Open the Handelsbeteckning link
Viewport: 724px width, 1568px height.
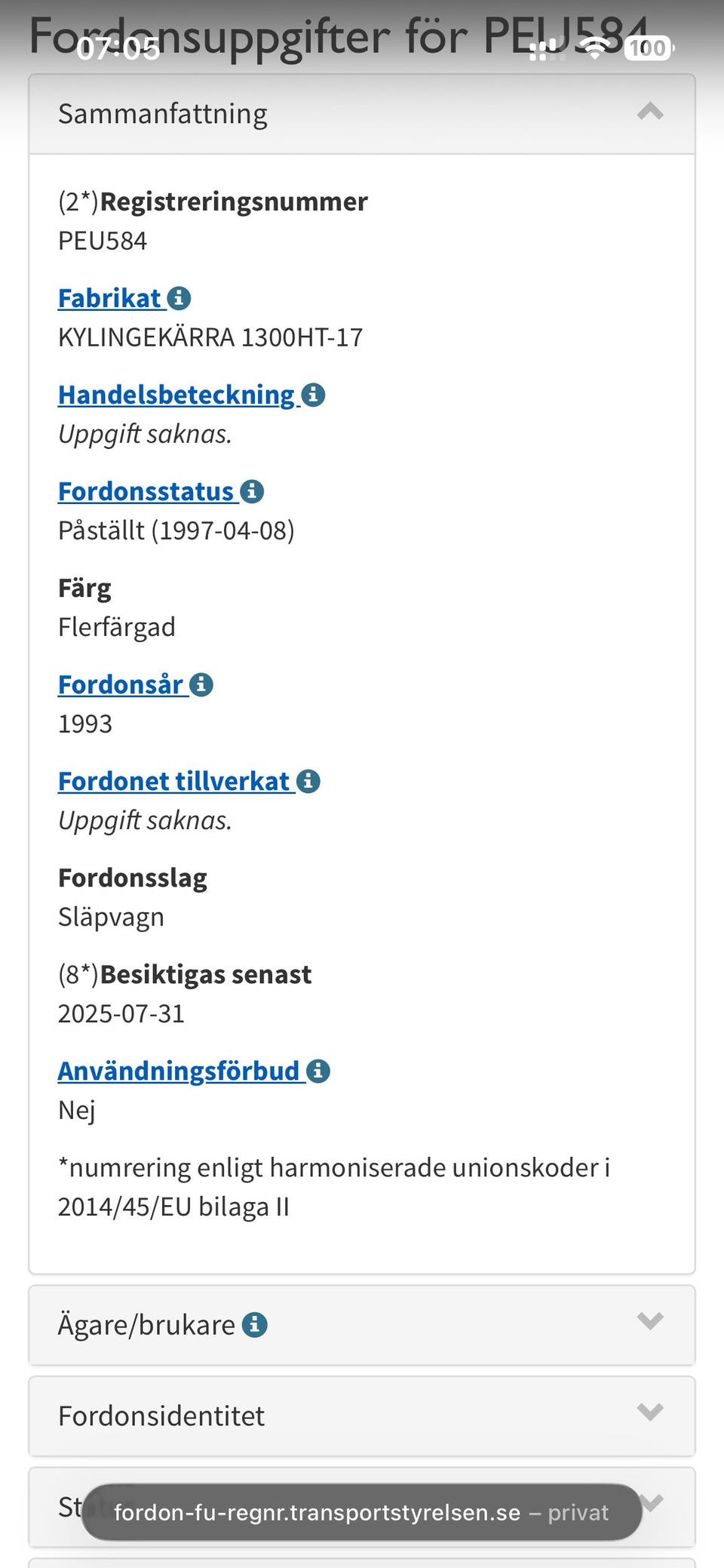[x=176, y=395]
